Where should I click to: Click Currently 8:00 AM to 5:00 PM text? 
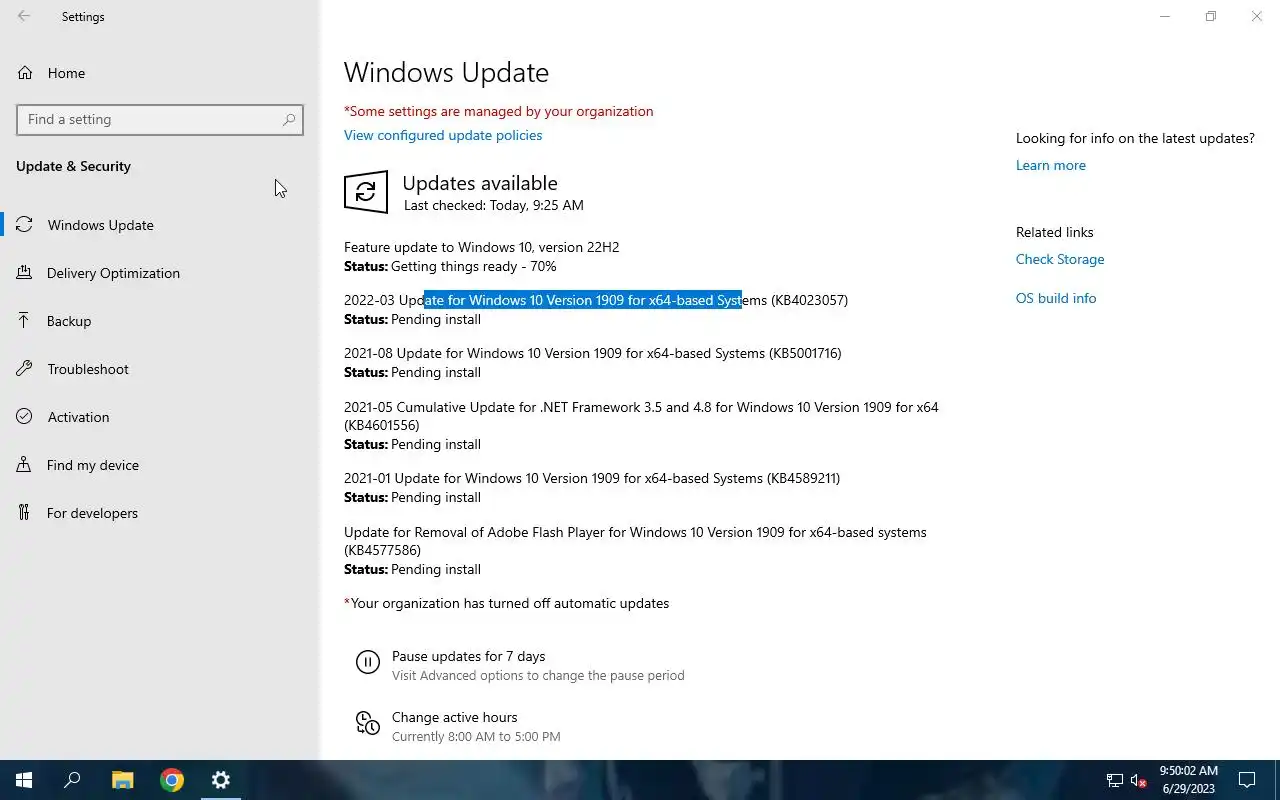pos(476,736)
